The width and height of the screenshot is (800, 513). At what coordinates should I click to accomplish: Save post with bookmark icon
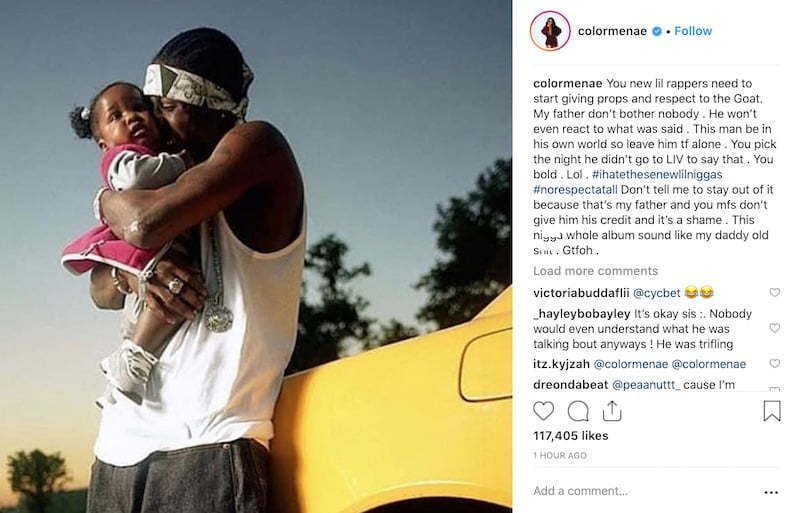click(x=772, y=411)
